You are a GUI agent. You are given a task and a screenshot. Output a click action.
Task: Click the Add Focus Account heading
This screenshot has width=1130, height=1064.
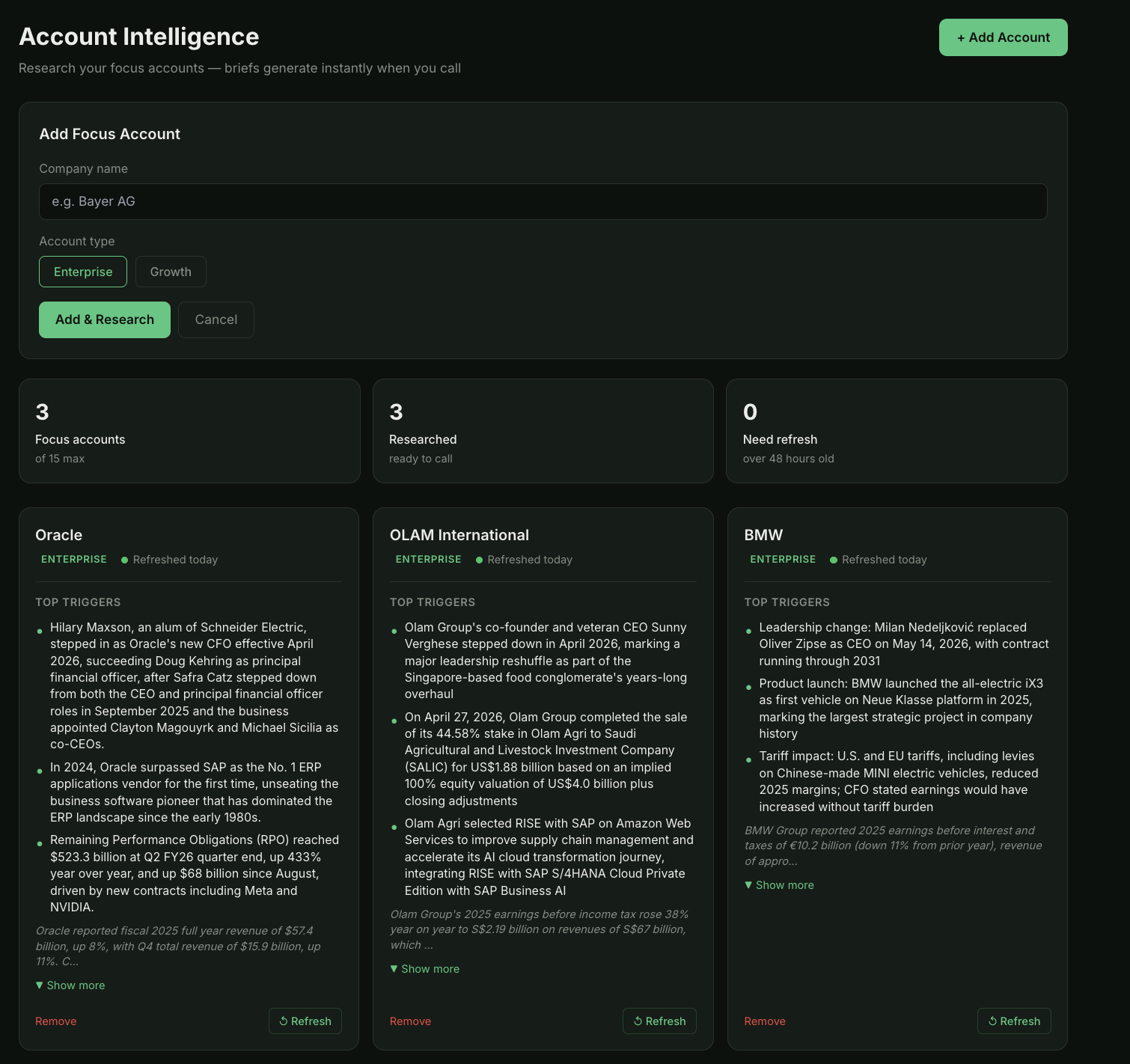[x=110, y=134]
